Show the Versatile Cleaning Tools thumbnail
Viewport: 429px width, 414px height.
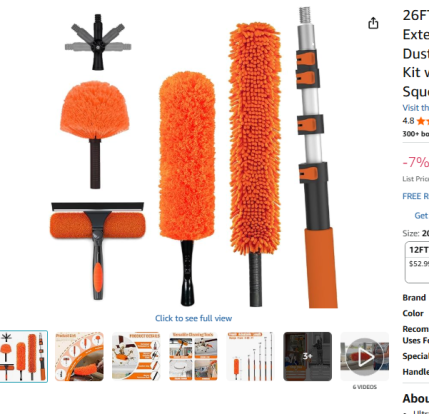tap(193, 356)
